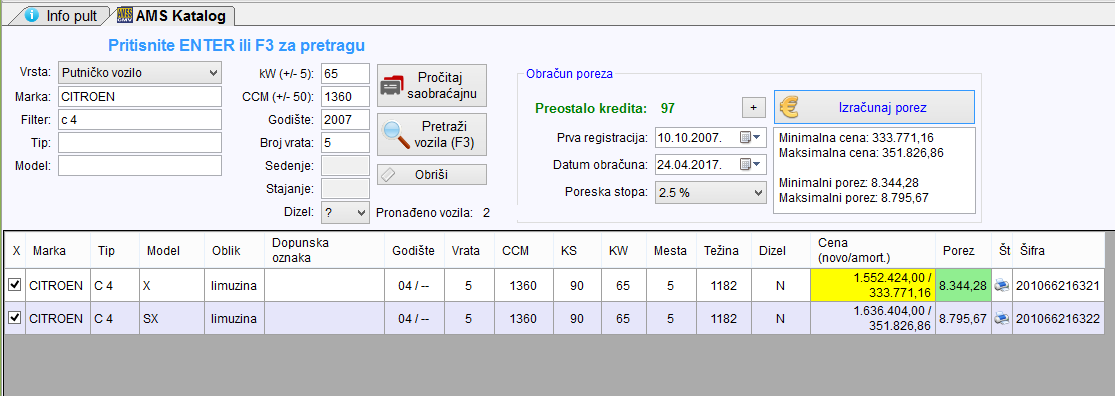The width and height of the screenshot is (1115, 396).
Task: Click the CCM field showing 1360
Action: 346,96
